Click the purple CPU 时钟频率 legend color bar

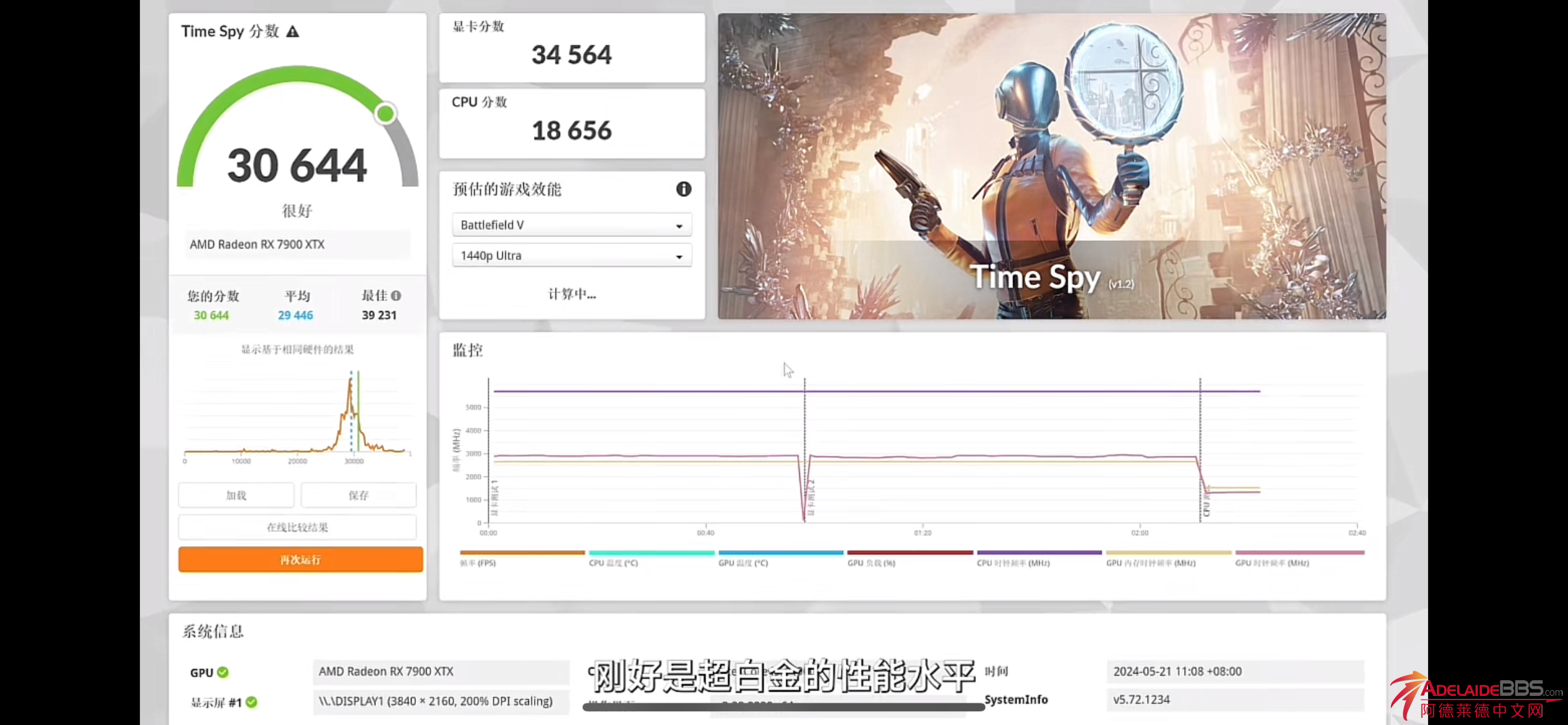point(1039,552)
